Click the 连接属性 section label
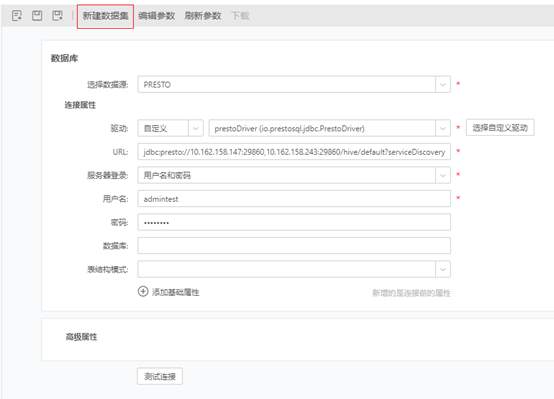The image size is (554, 399). 80,105
